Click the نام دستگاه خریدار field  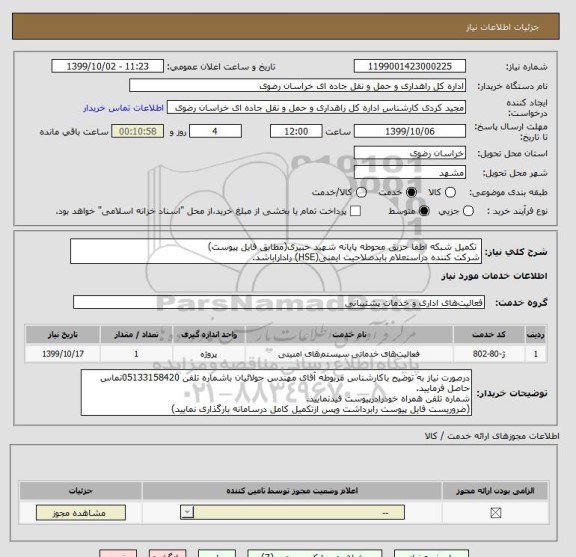point(298,86)
